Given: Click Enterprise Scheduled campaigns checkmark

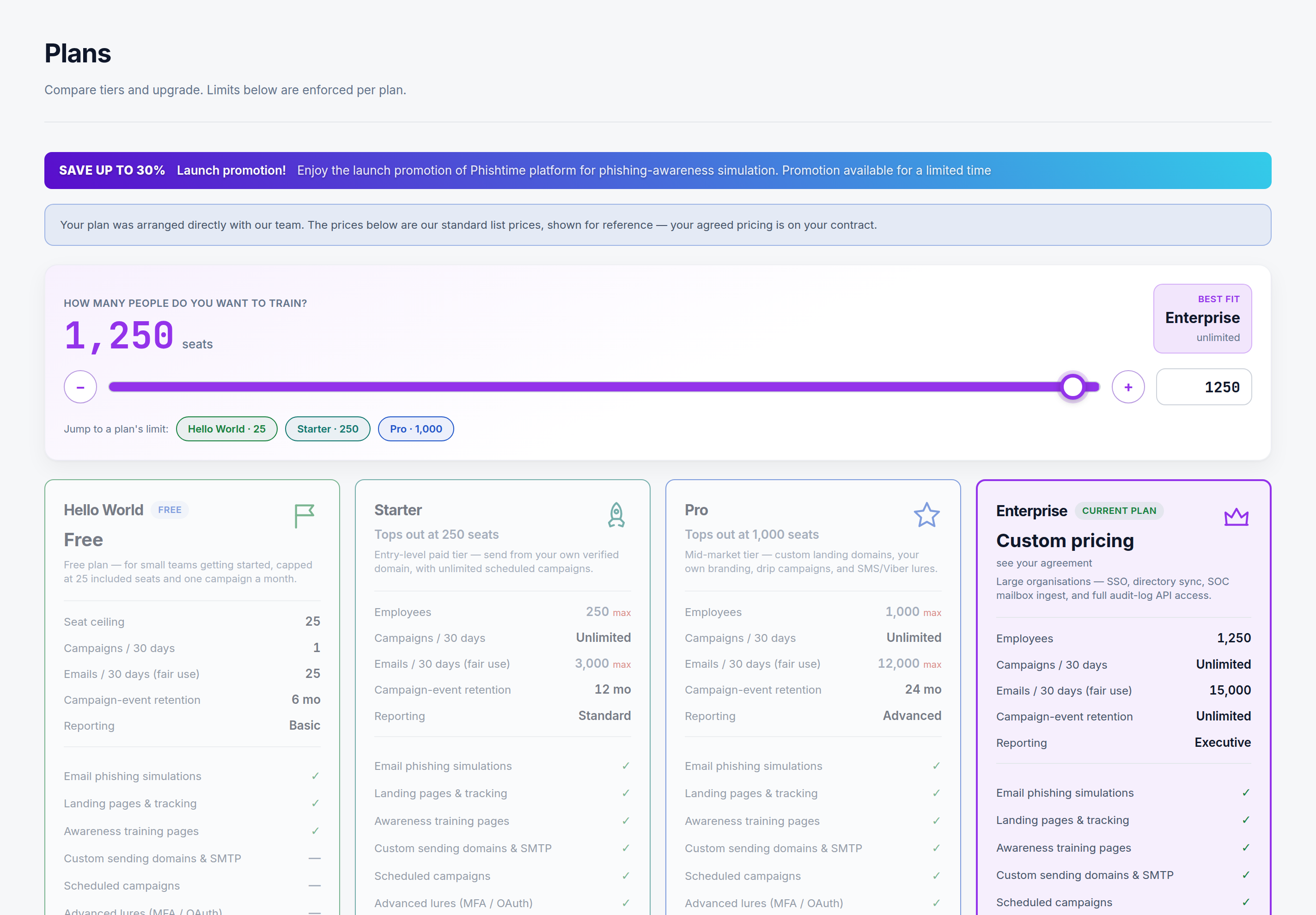Looking at the screenshot, I should pos(1246,903).
